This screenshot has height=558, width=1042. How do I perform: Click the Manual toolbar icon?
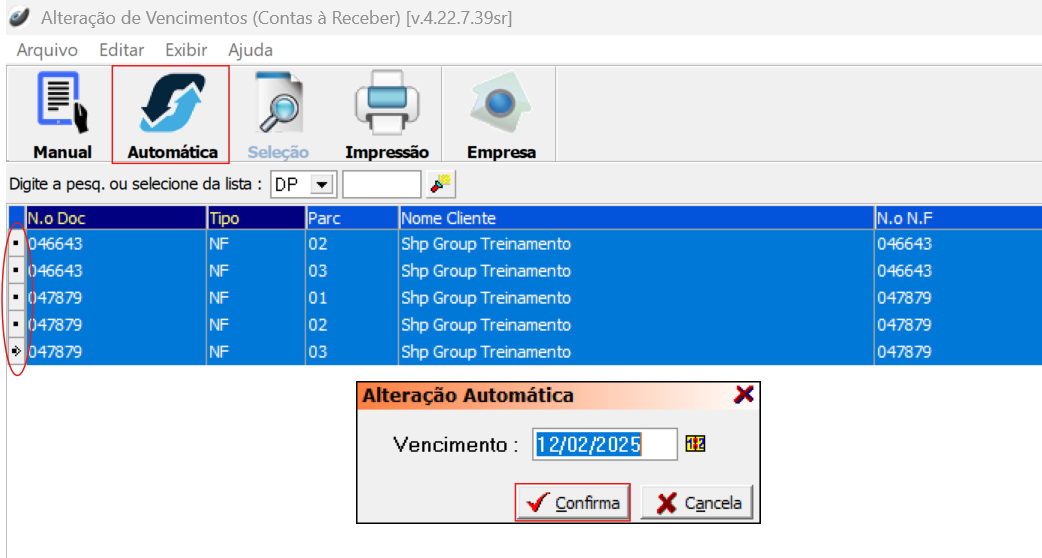tap(62, 104)
